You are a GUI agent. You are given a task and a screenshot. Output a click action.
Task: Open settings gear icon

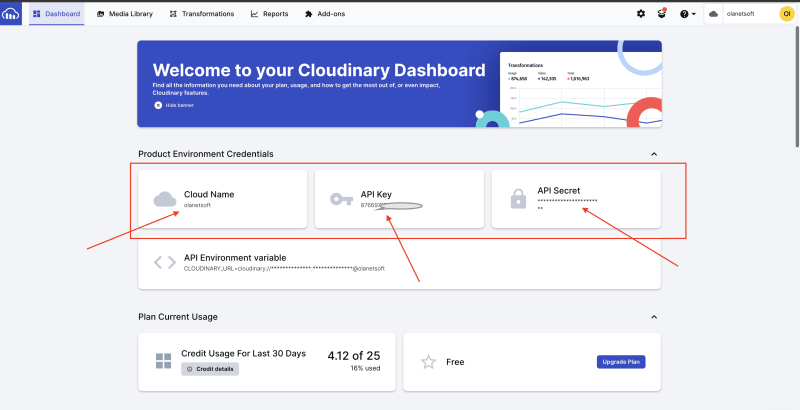pyautogui.click(x=641, y=14)
